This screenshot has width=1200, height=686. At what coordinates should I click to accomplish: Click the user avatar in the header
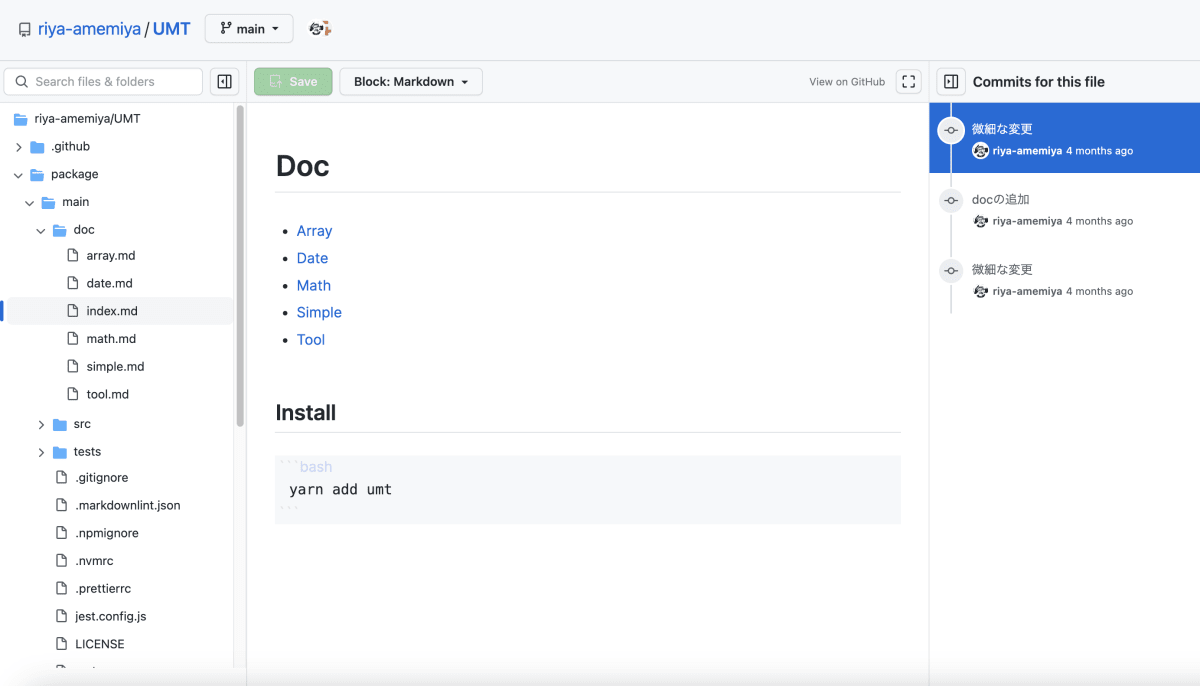coord(320,29)
